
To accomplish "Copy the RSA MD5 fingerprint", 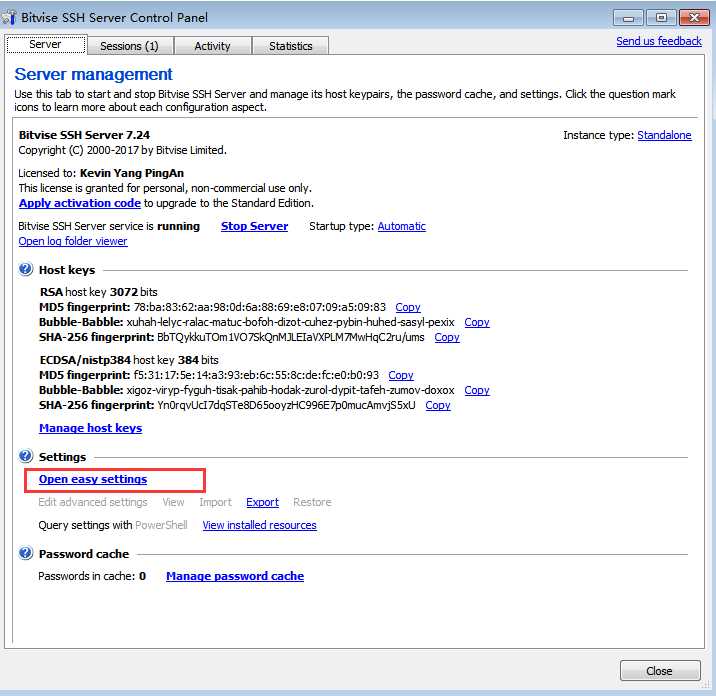I will [x=408, y=307].
